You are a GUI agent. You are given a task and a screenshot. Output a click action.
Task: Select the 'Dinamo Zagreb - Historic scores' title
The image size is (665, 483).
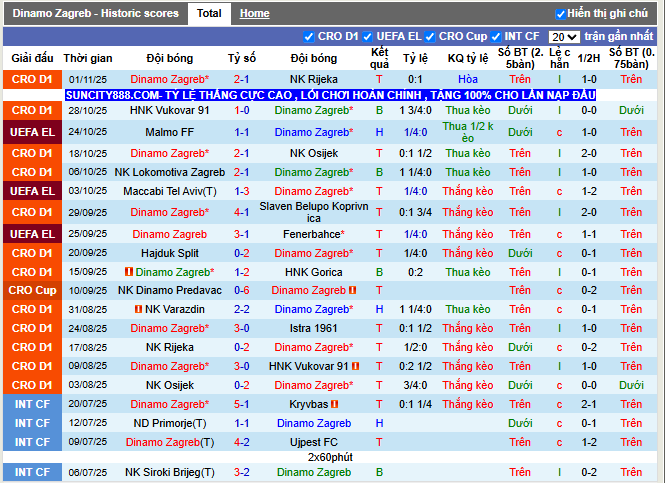pos(95,13)
